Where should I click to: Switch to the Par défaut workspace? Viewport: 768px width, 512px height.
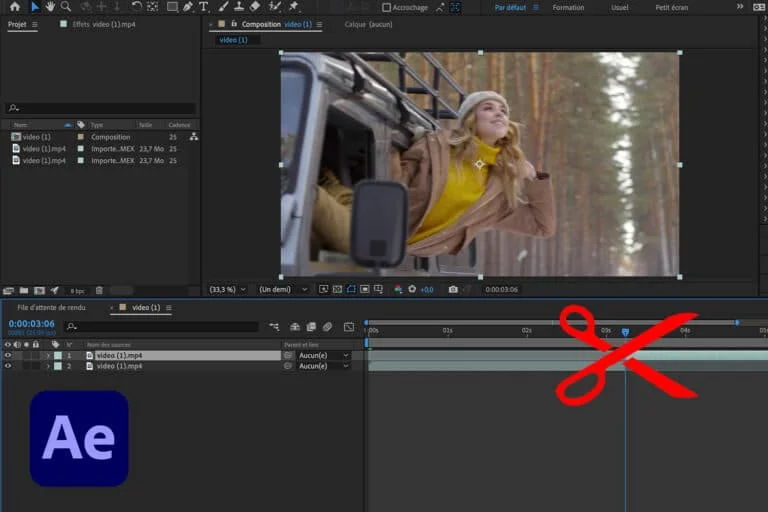(x=510, y=7)
